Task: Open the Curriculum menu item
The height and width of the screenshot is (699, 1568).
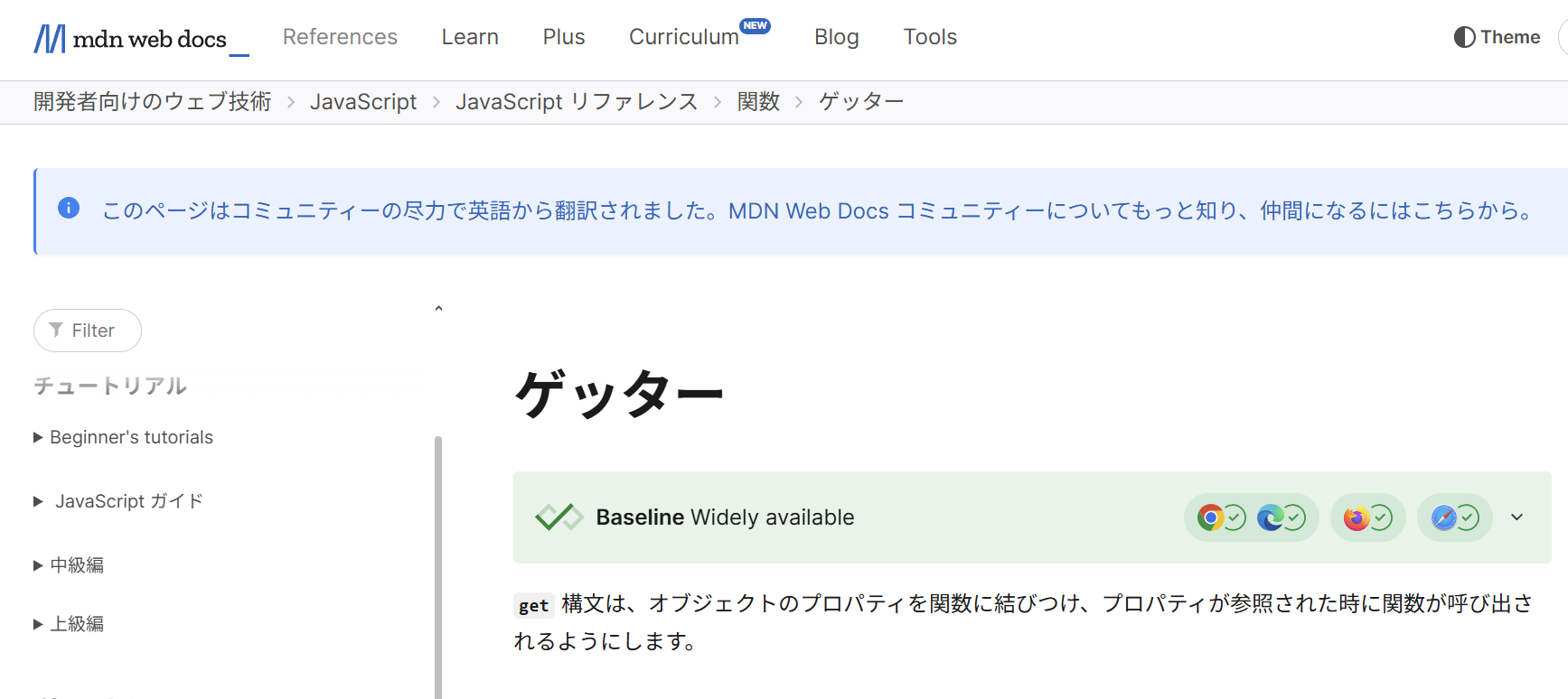Action: tap(684, 37)
